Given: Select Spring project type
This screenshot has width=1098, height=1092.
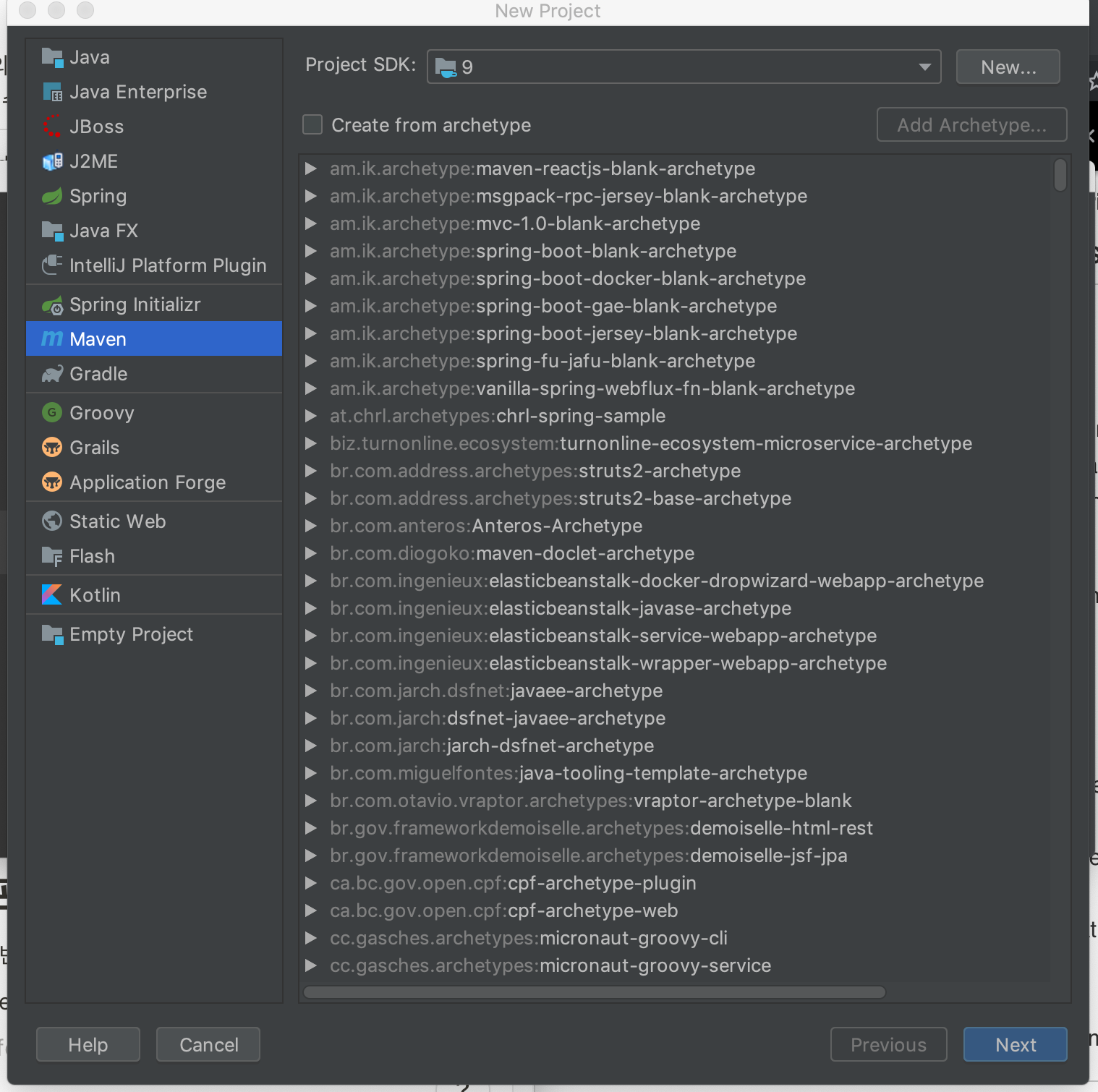Looking at the screenshot, I should point(154,196).
